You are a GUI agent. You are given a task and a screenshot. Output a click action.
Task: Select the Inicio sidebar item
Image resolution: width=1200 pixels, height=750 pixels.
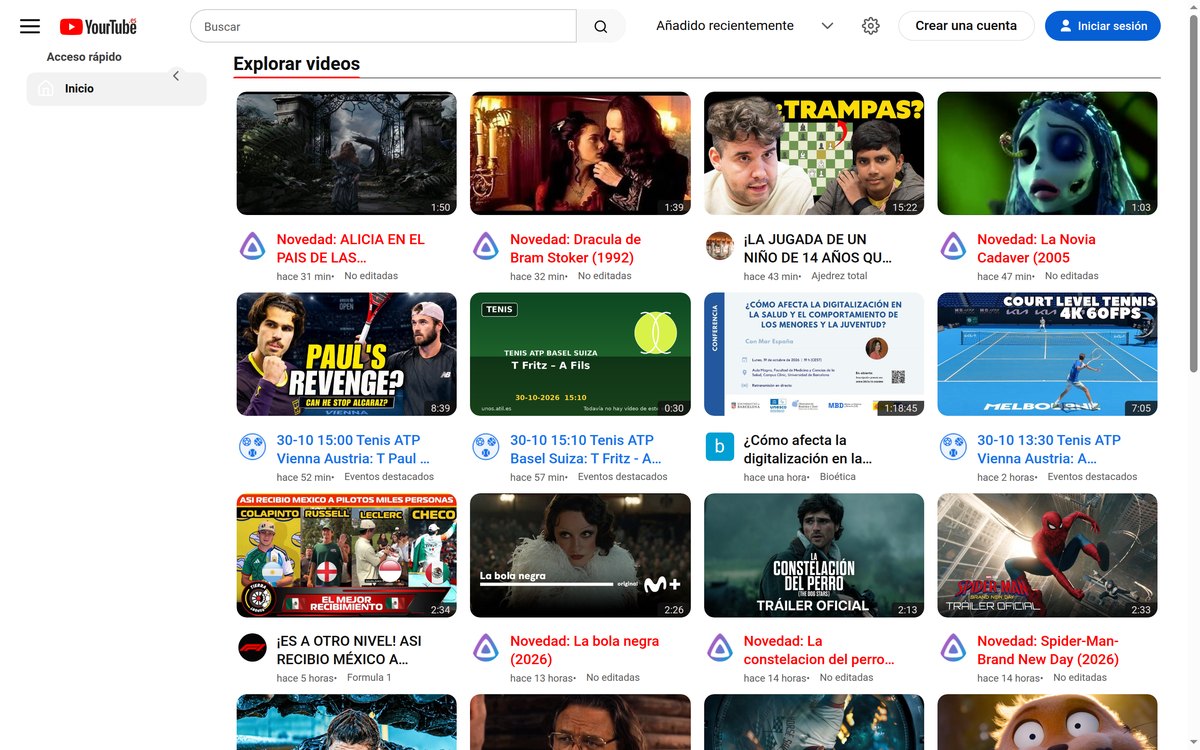(117, 89)
